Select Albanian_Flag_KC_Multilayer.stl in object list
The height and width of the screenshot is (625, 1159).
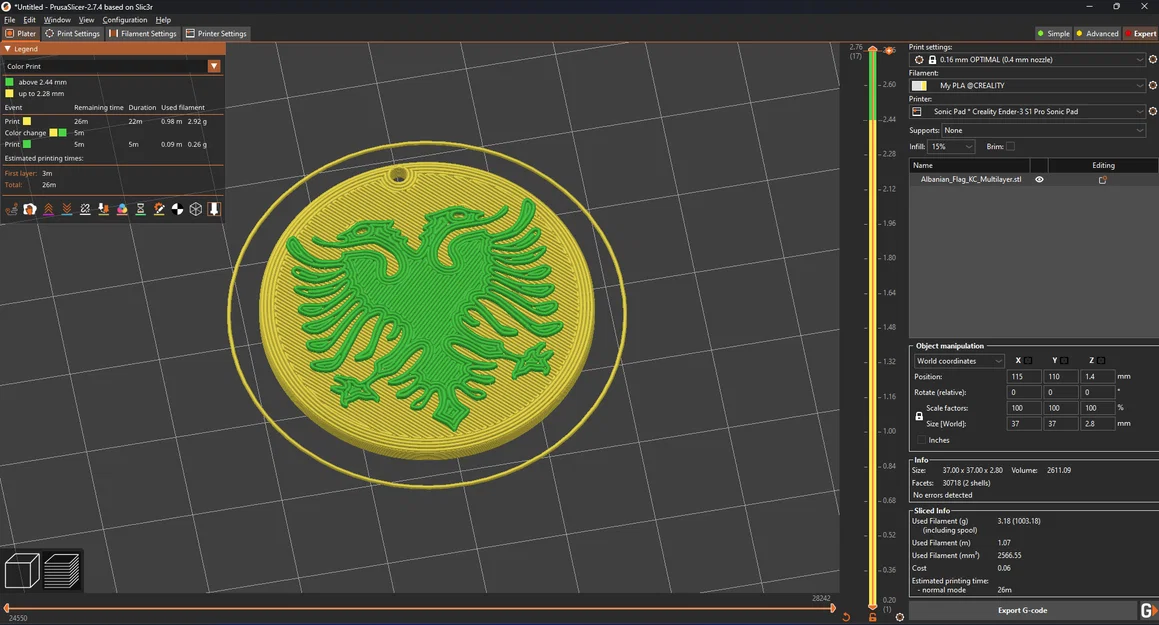point(971,180)
